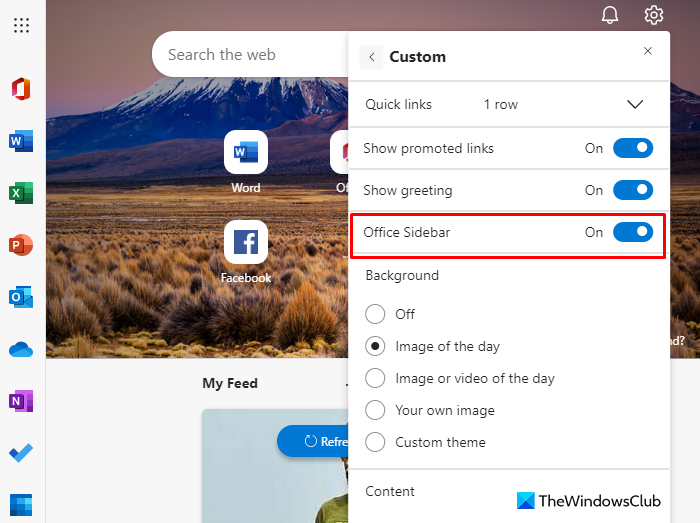Open To Do checkmark icon in sidebar
This screenshot has width=700, height=523.
click(21, 453)
